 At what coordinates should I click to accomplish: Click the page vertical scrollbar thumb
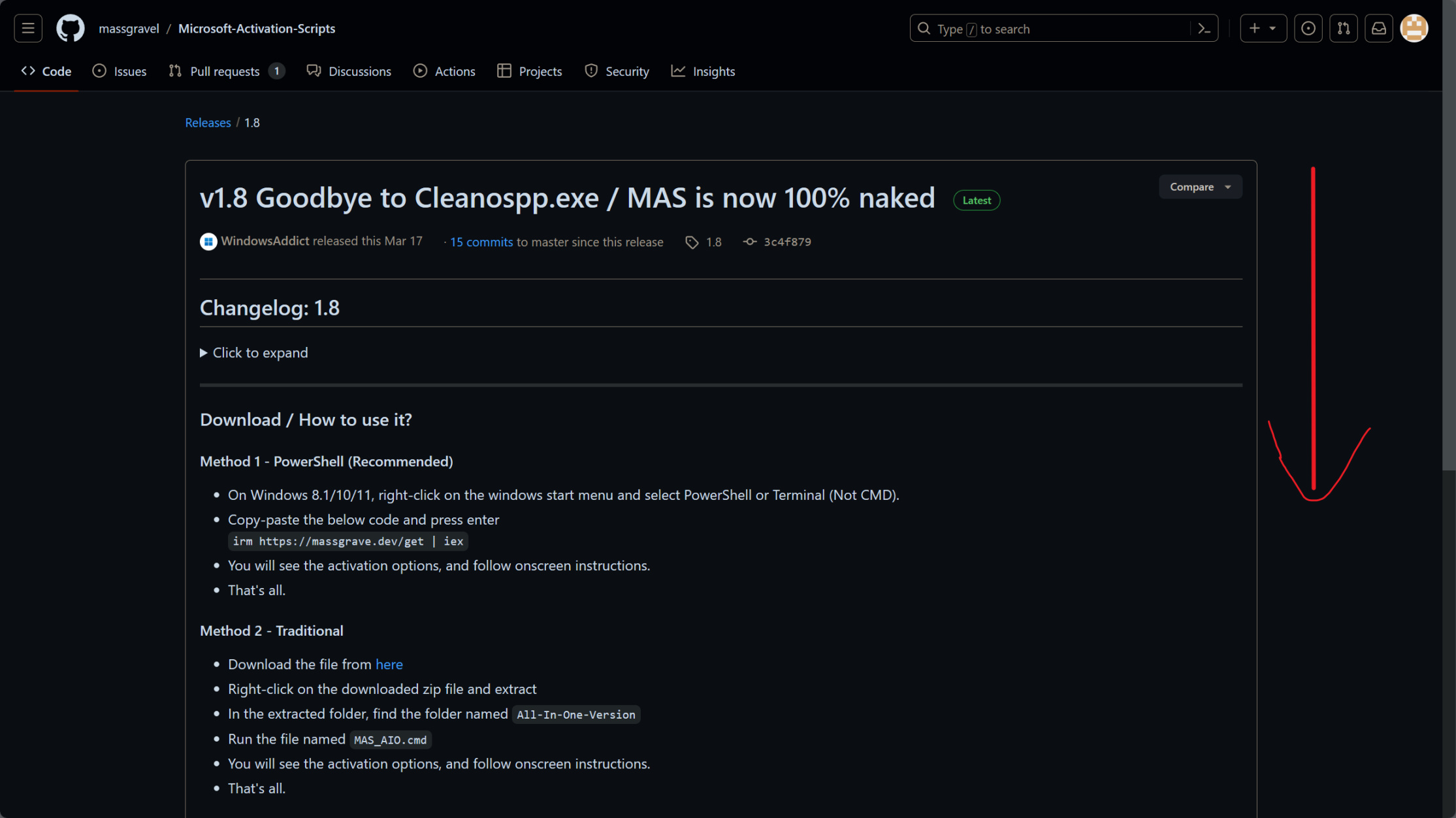(1449, 235)
